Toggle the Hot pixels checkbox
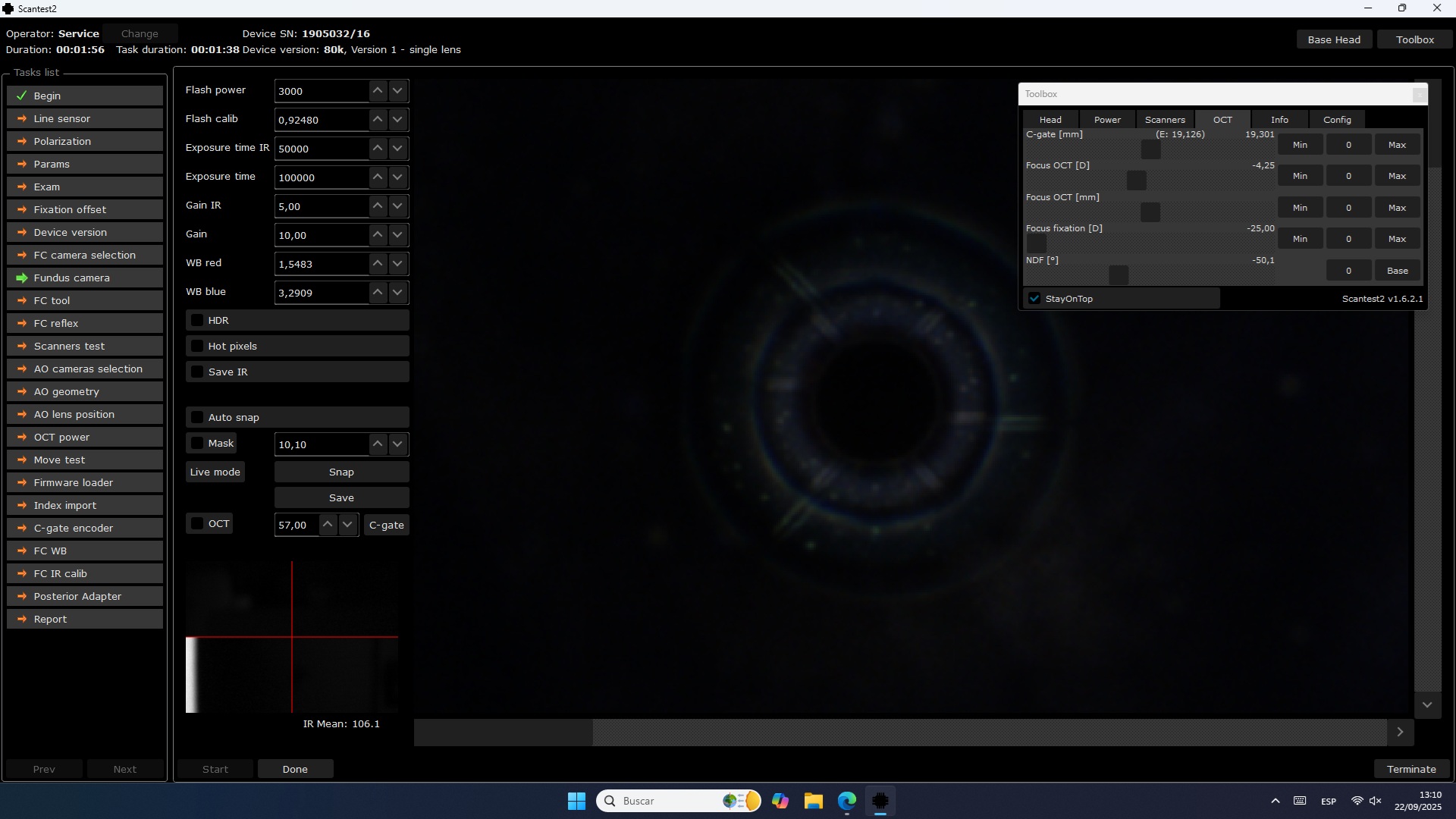 (197, 346)
